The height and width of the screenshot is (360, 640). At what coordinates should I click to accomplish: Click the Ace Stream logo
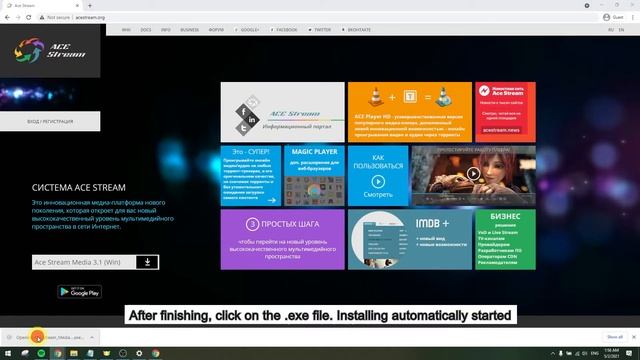(x=50, y=50)
